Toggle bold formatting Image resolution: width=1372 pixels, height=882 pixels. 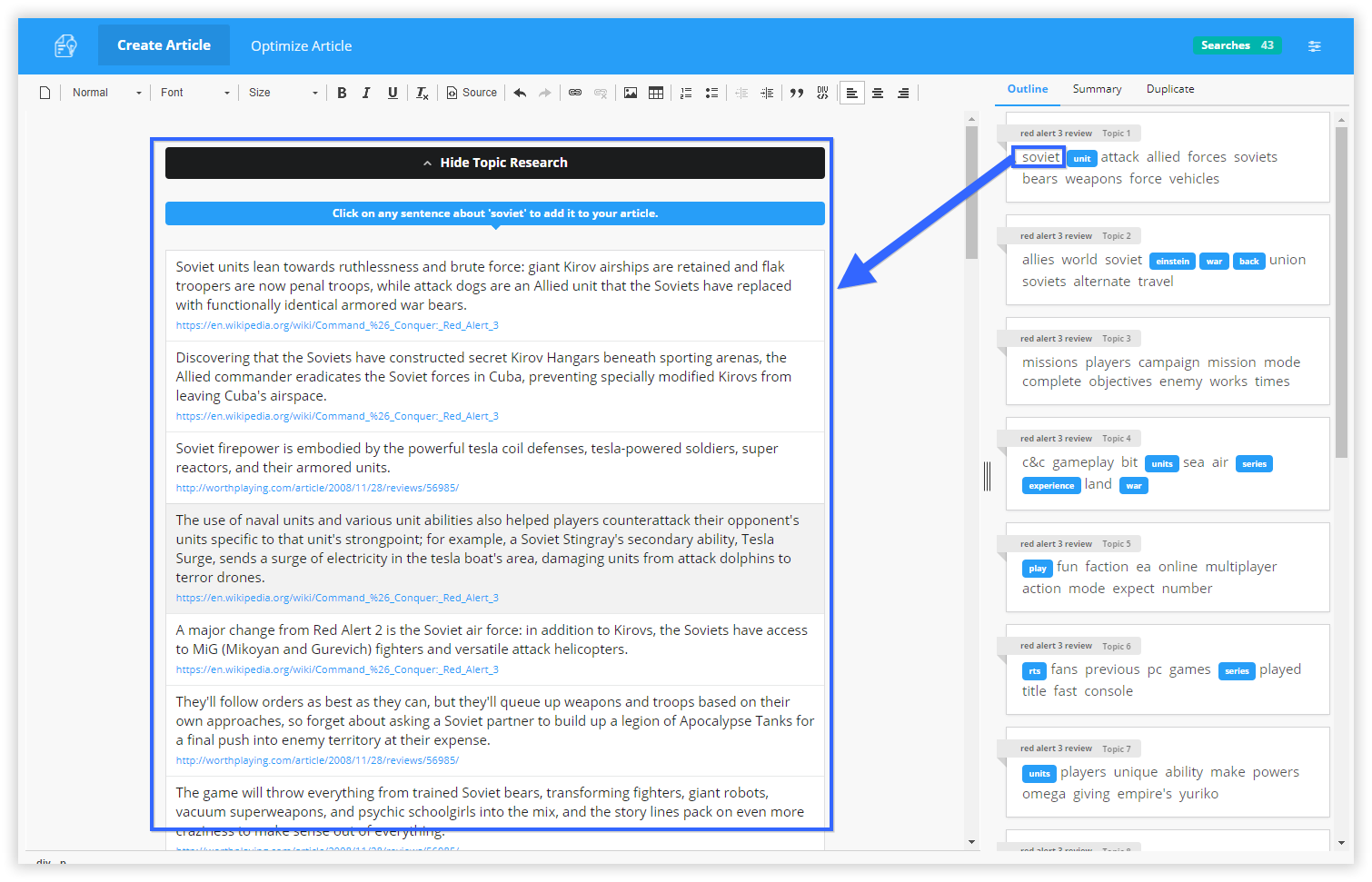(342, 93)
